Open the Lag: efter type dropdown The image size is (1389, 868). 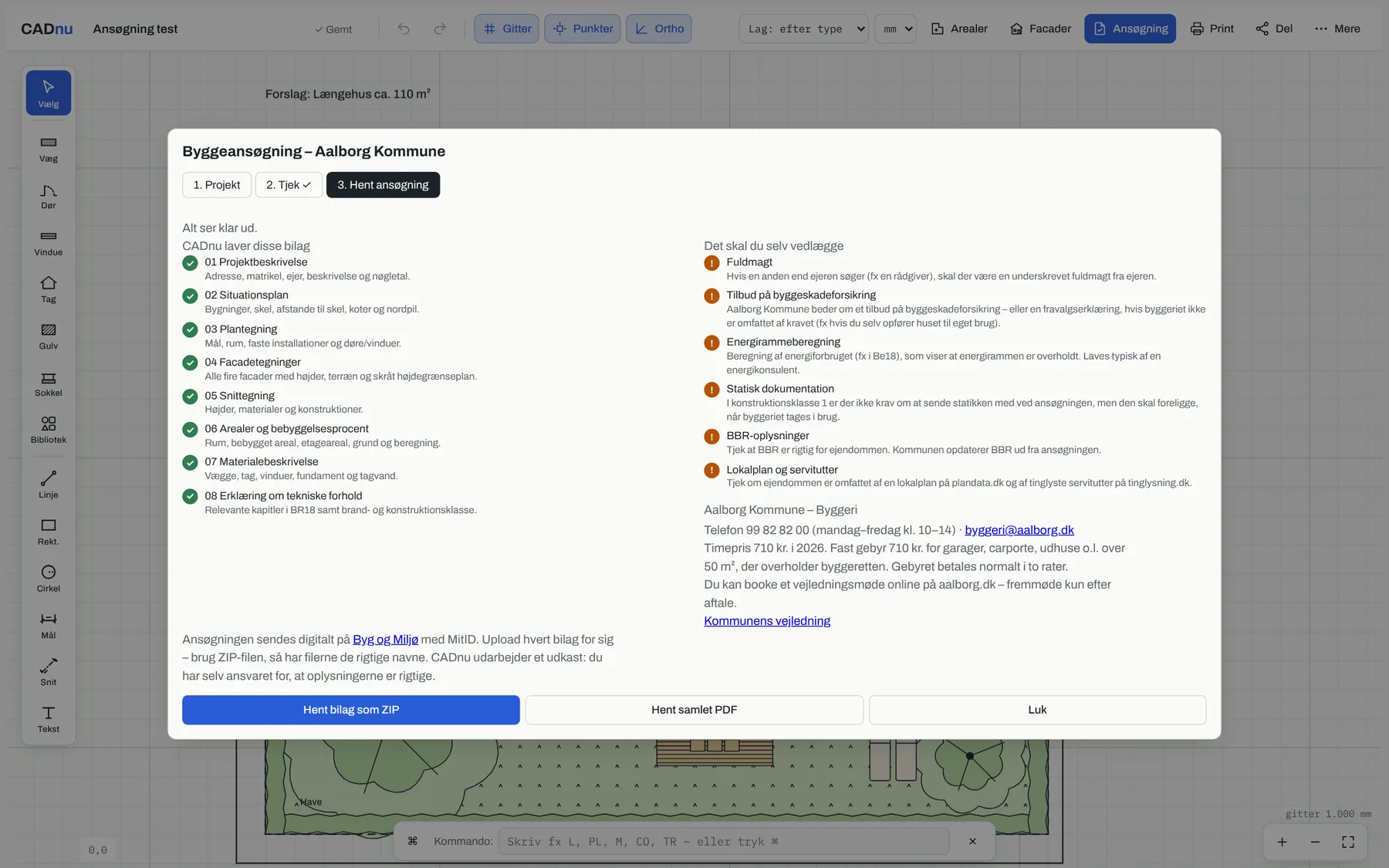(x=804, y=29)
